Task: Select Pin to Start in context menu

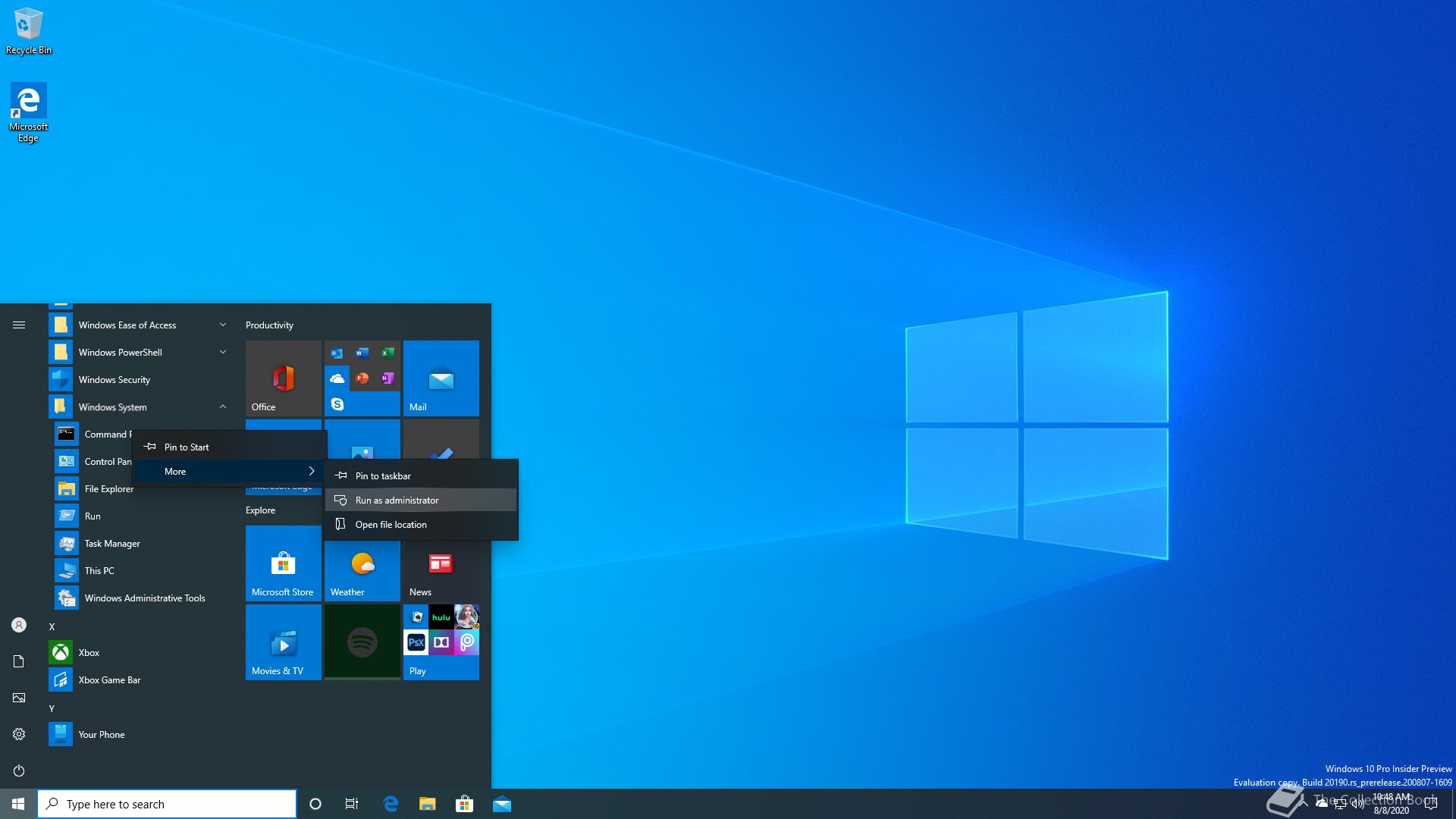Action: point(230,447)
